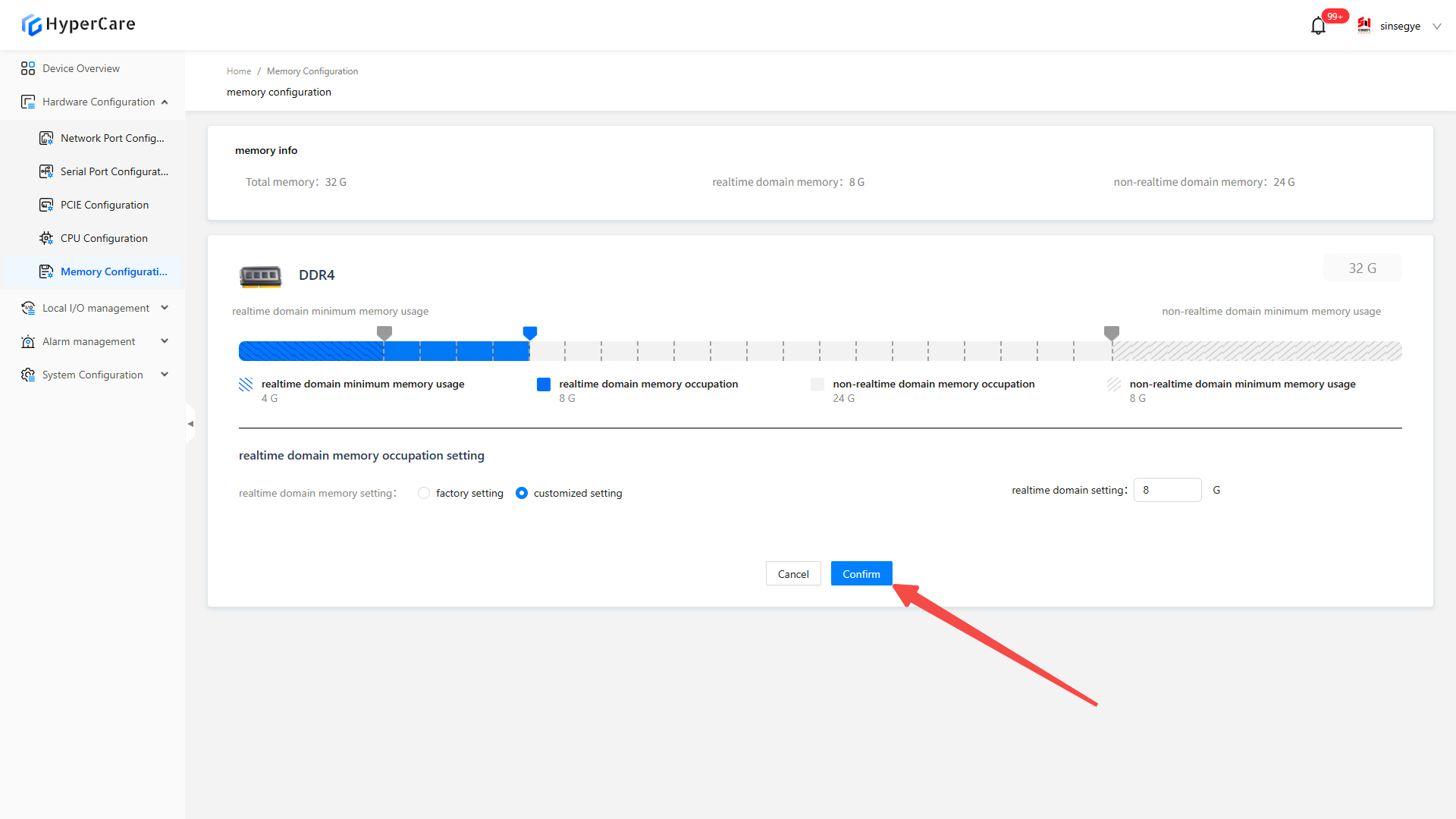Open the Memory Configuration sidebar item
Viewport: 1456px width, 819px height.
click(x=114, y=271)
